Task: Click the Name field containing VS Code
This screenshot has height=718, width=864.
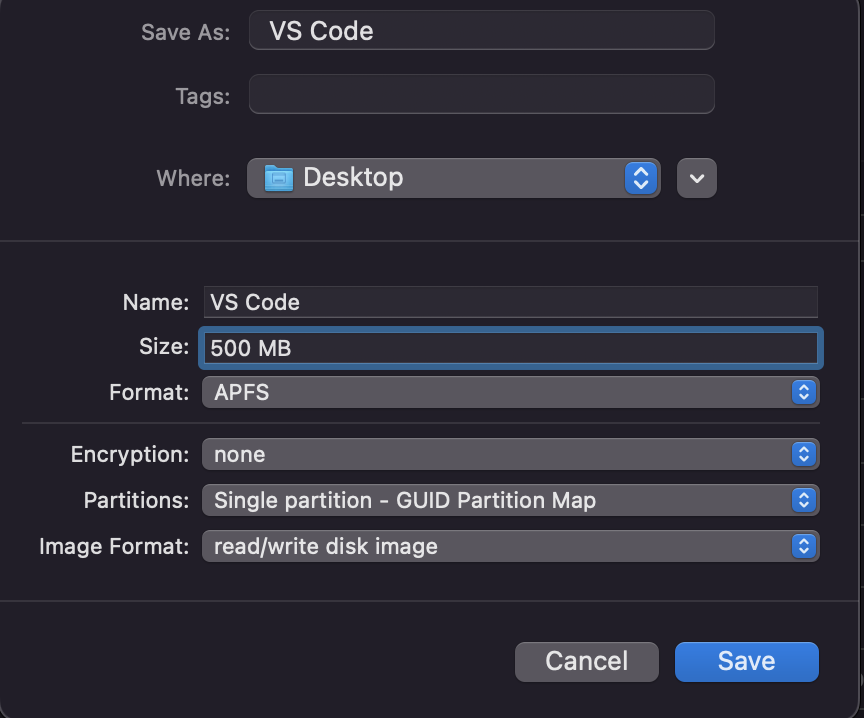Action: 511,302
